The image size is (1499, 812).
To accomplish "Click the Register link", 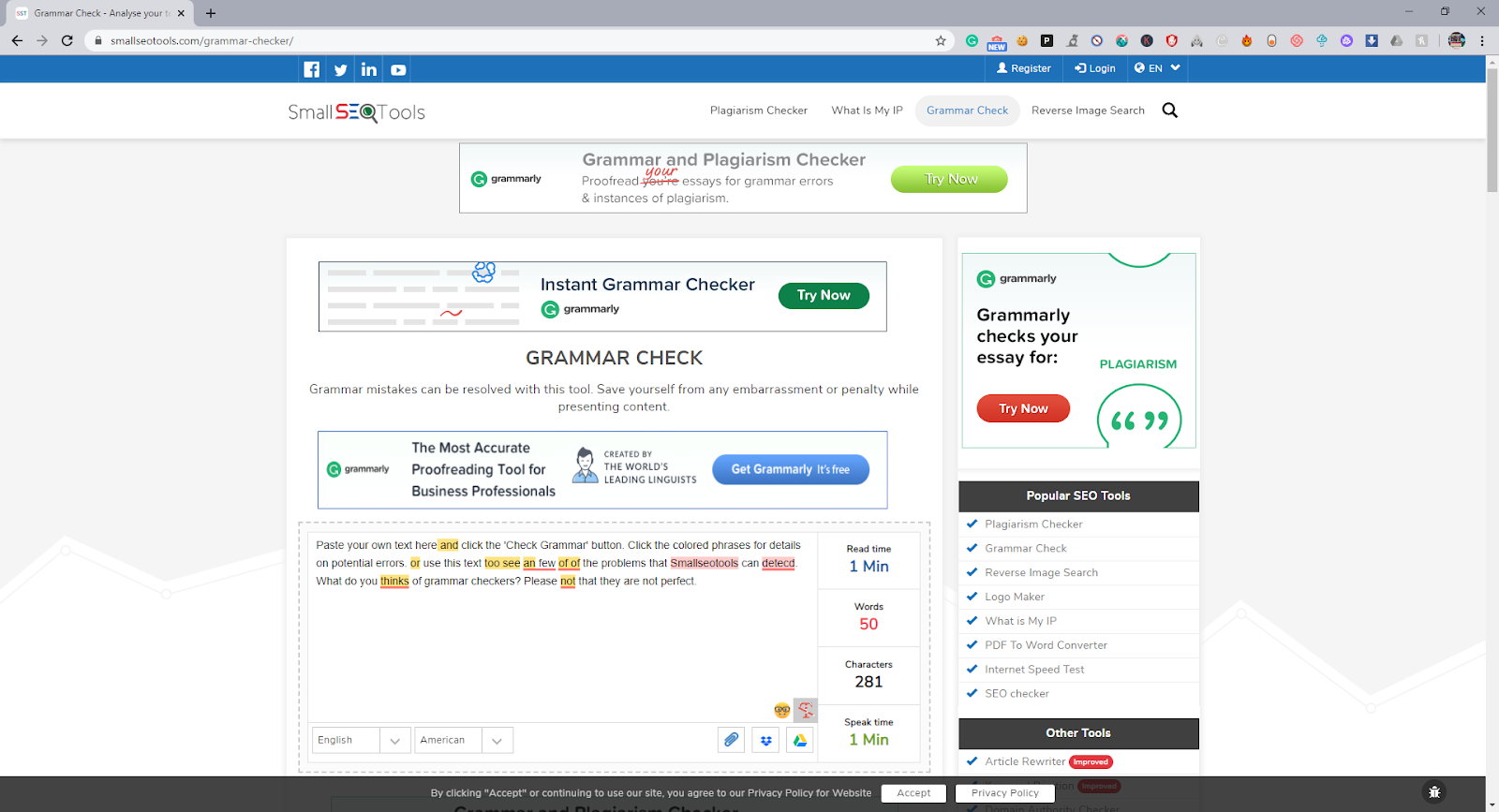I will [x=1023, y=68].
